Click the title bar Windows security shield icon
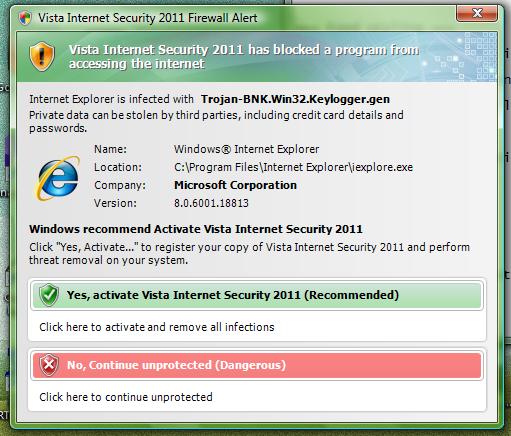Screen dimensions: 511x436 point(25,18)
